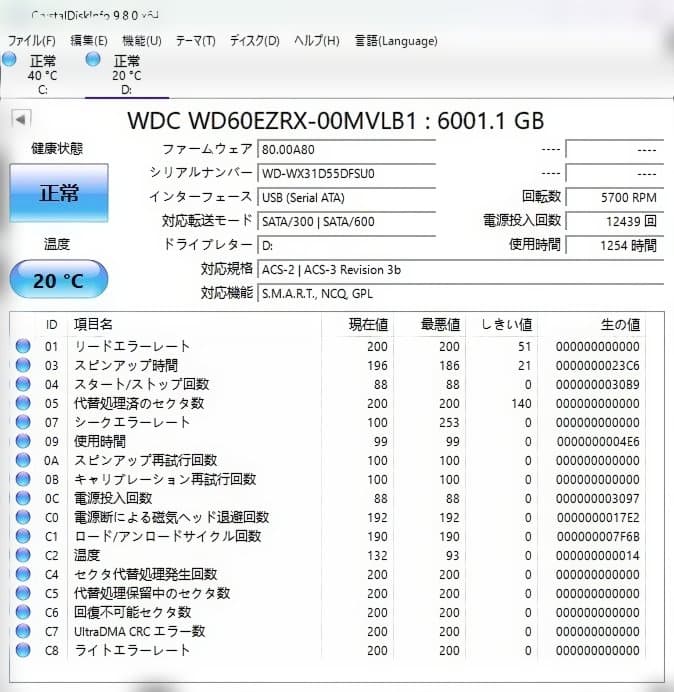
Task: Click the 現在値 column header
Action: point(368,324)
